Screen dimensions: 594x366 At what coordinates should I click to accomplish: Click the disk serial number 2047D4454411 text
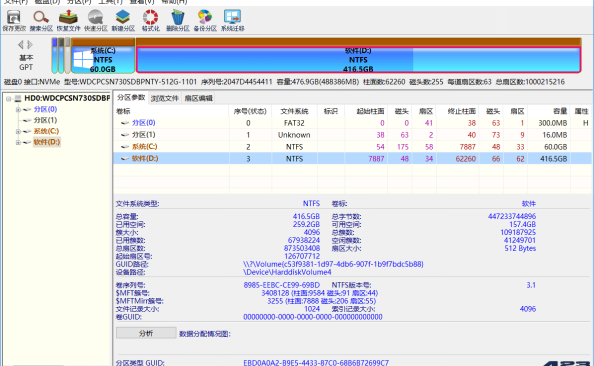pyautogui.click(x=247, y=81)
